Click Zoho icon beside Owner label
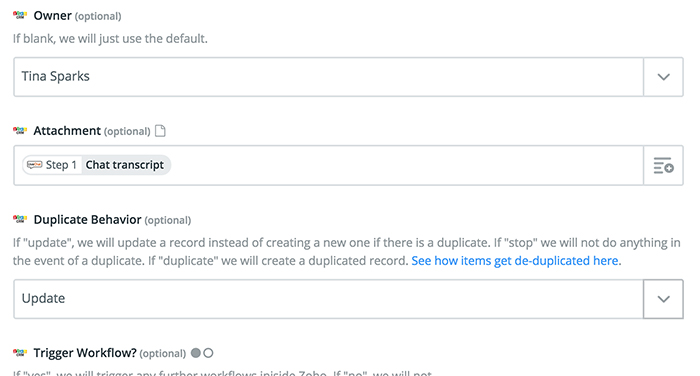This screenshot has width=700, height=376. tap(20, 16)
